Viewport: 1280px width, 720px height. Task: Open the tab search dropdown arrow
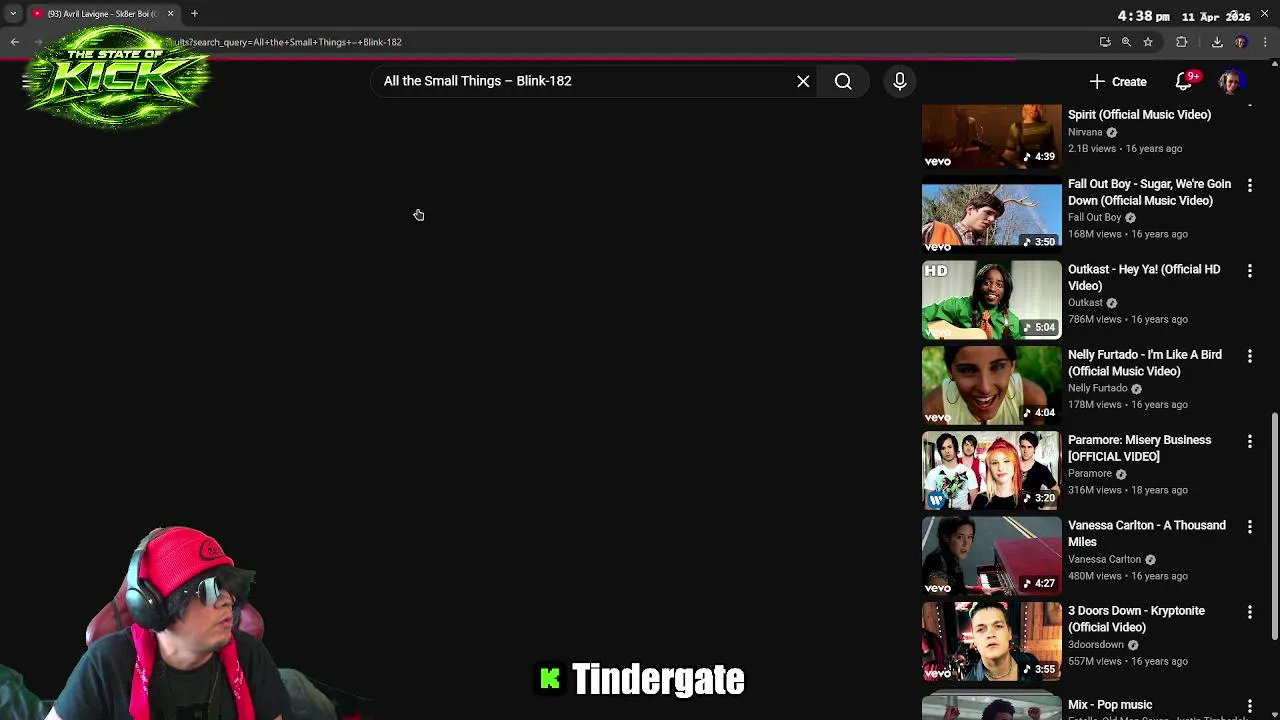[12, 14]
